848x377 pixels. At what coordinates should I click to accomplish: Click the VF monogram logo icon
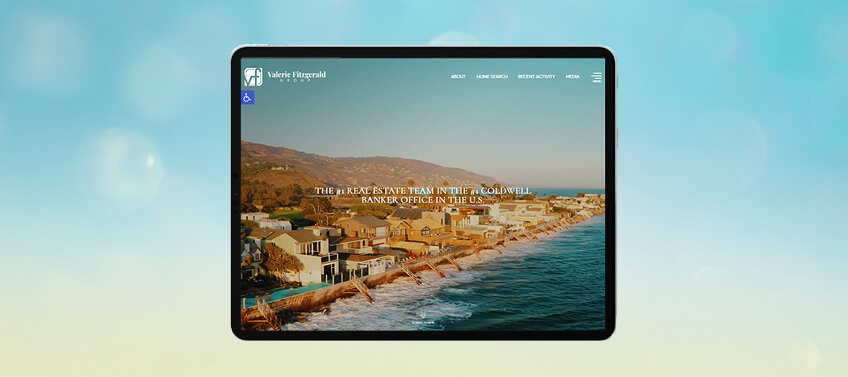[253, 77]
